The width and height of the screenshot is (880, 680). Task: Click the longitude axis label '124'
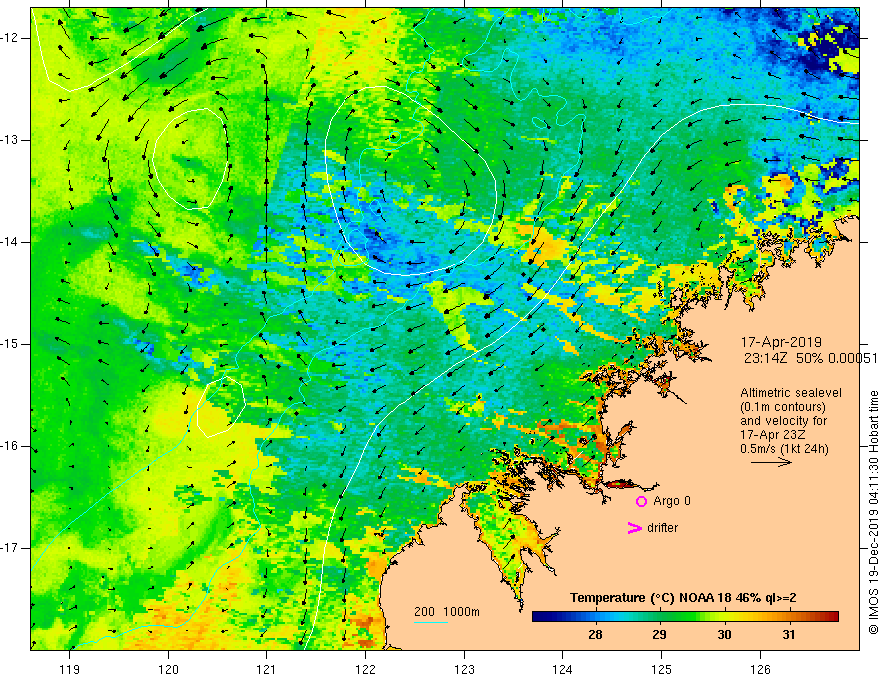pos(562,669)
